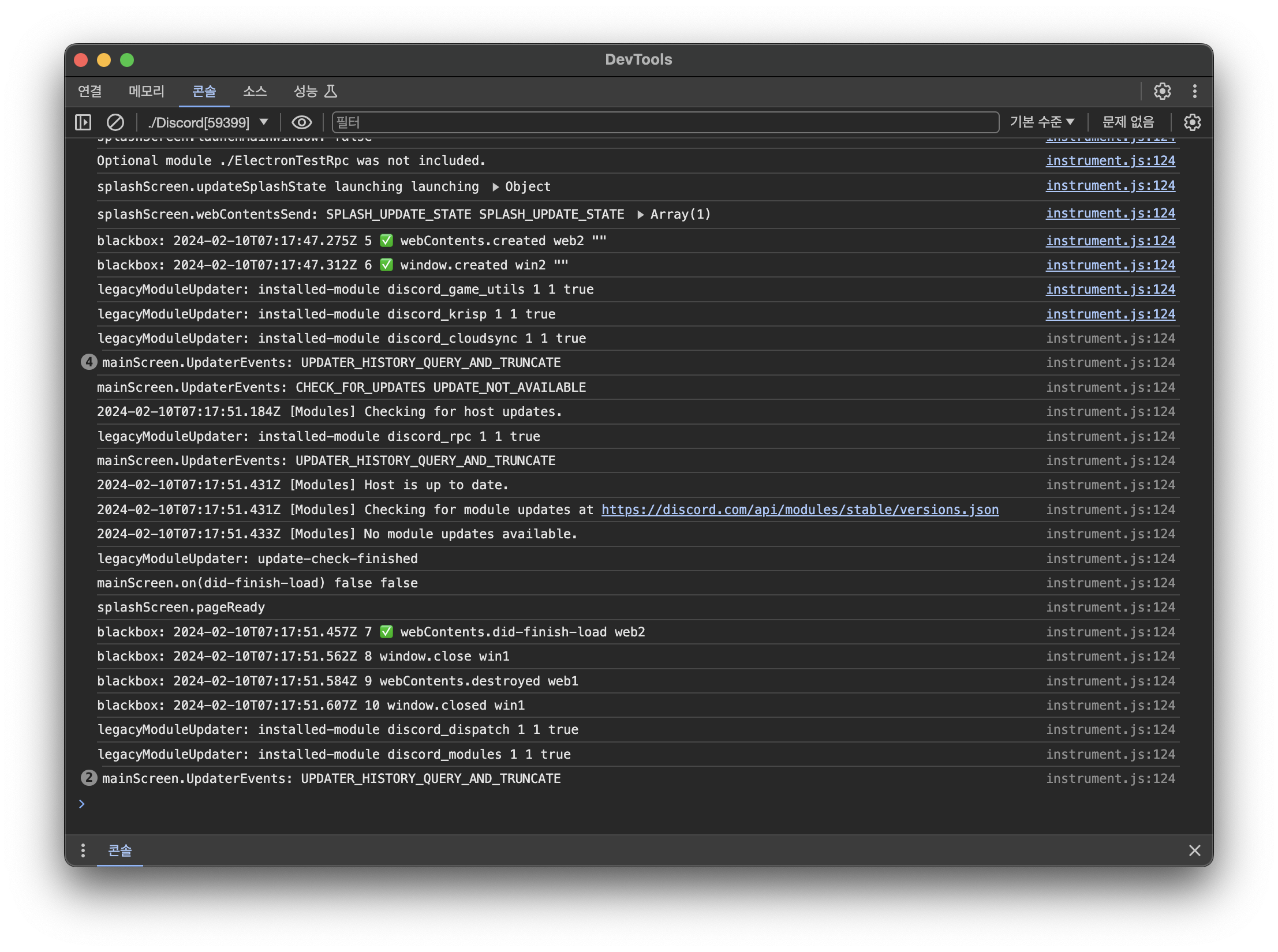The width and height of the screenshot is (1278, 952).
Task: Open console settings gear beside 문제 없음
Action: [x=1192, y=122]
